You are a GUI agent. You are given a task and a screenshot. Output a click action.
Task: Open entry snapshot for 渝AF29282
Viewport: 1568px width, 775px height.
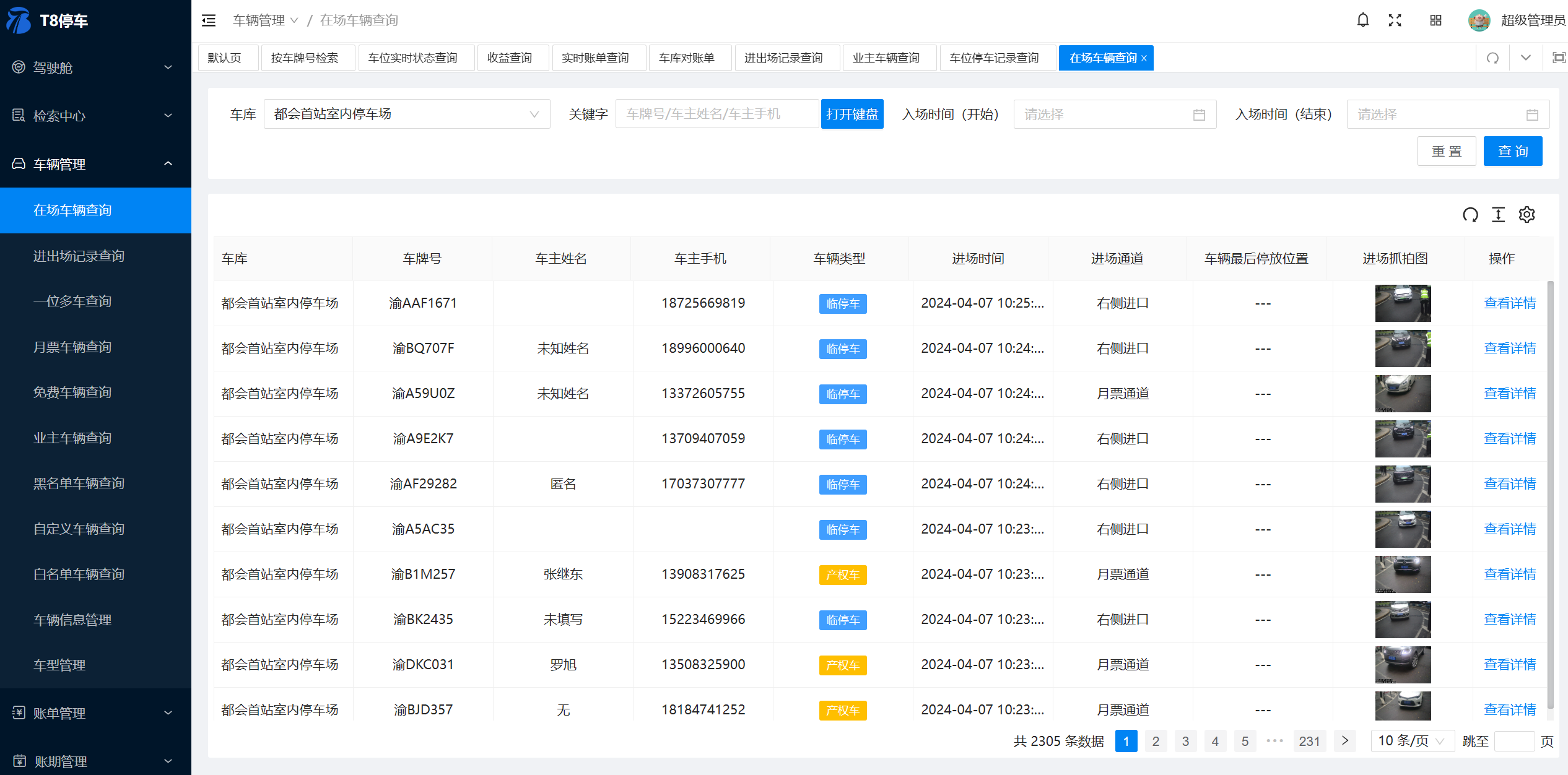click(x=1403, y=484)
